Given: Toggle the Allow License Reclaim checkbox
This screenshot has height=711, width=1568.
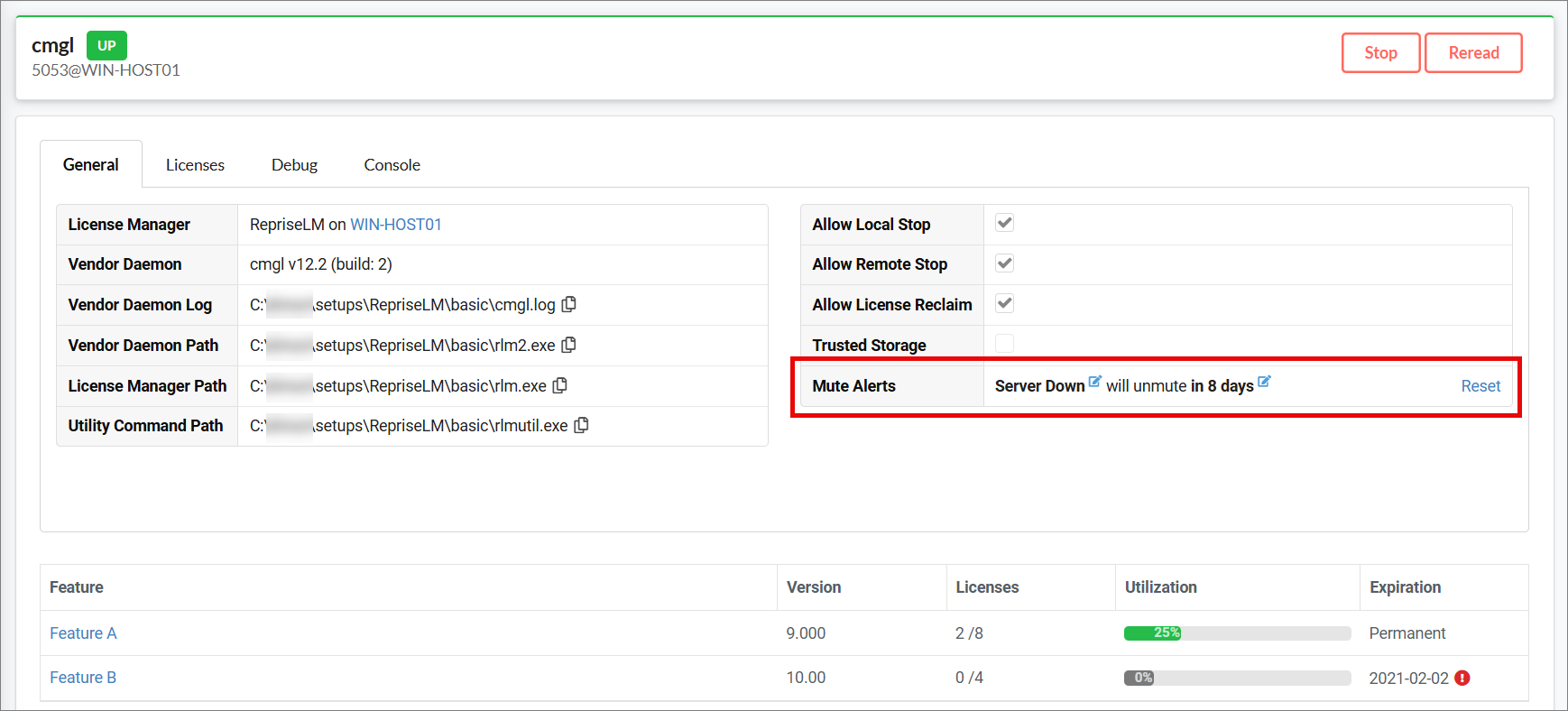Looking at the screenshot, I should coord(1004,303).
